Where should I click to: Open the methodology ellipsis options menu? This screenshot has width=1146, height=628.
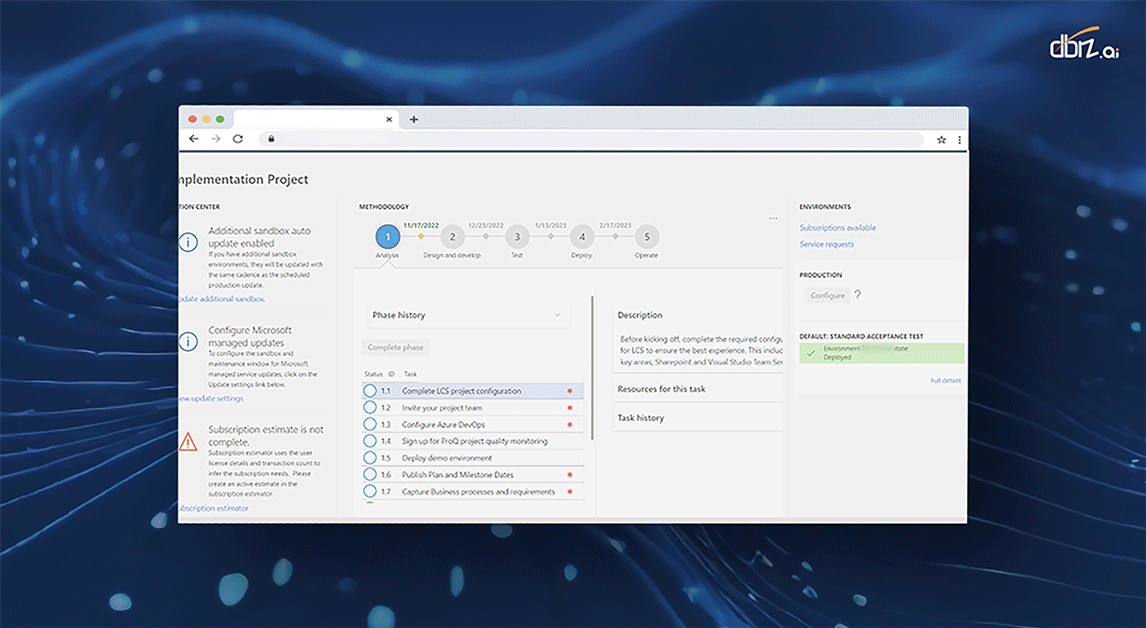click(x=772, y=217)
